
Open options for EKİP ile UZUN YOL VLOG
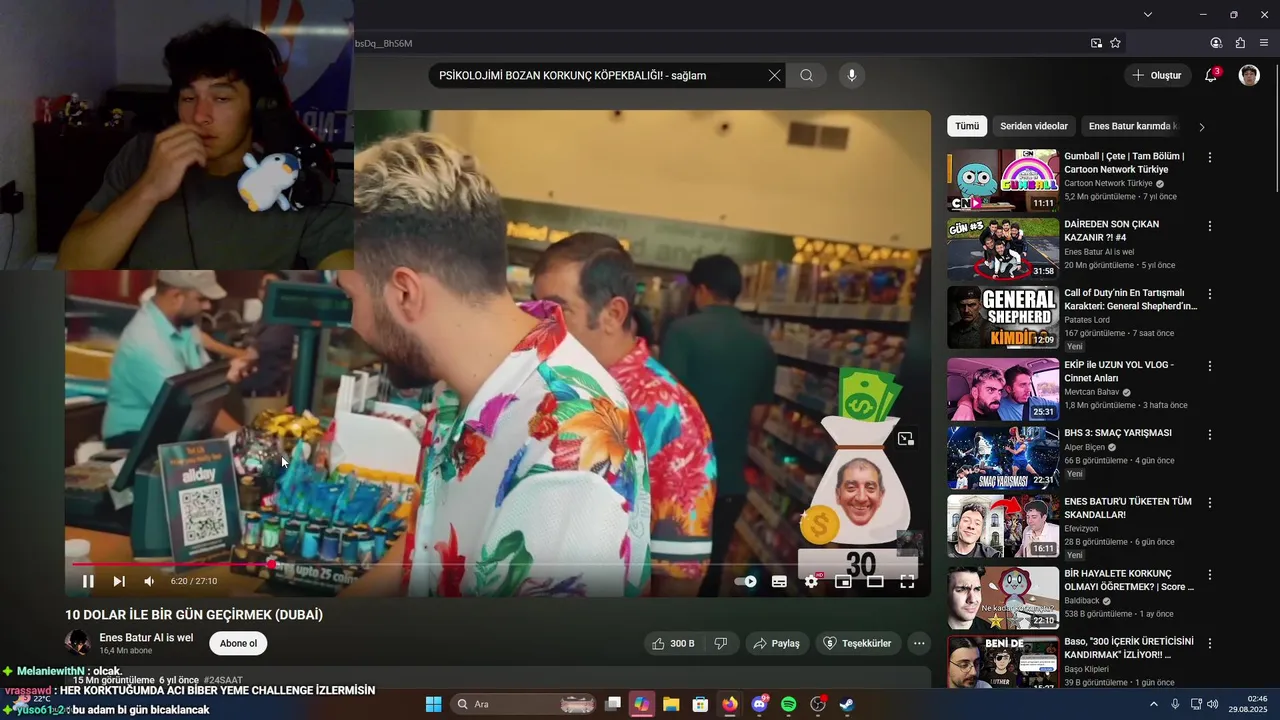click(1210, 366)
